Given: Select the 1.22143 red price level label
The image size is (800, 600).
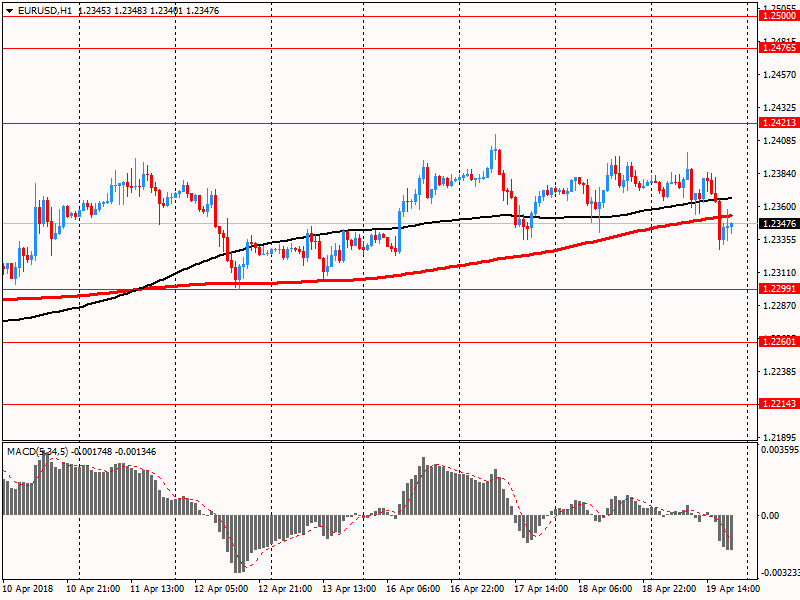Looking at the screenshot, I should (778, 404).
